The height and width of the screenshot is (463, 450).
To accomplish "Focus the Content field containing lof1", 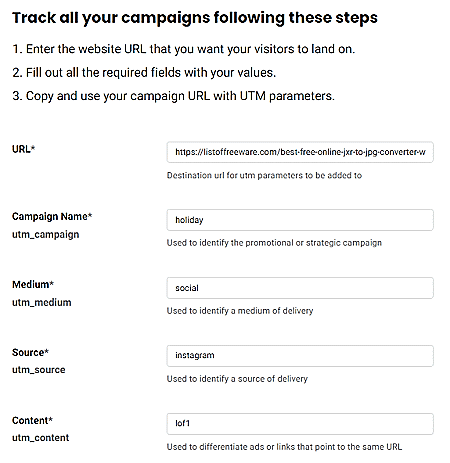I will [x=300, y=424].
